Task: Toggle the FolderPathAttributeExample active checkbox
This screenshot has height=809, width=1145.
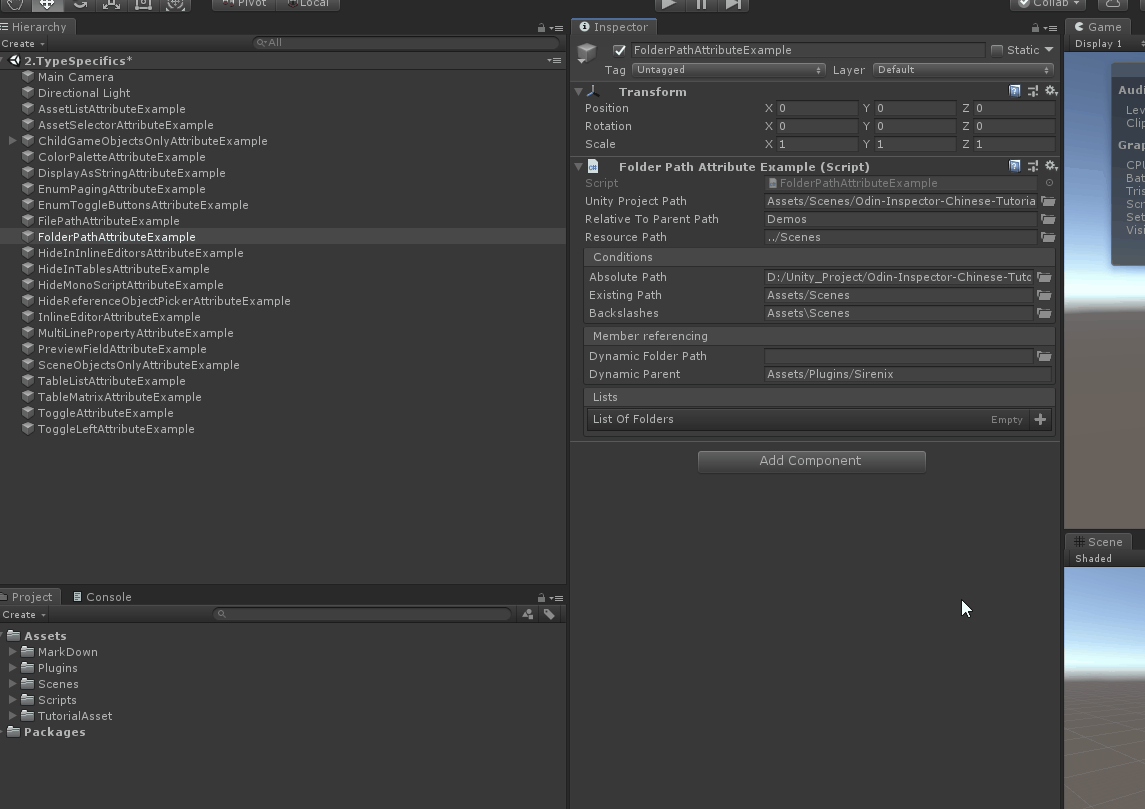Action: (x=620, y=50)
